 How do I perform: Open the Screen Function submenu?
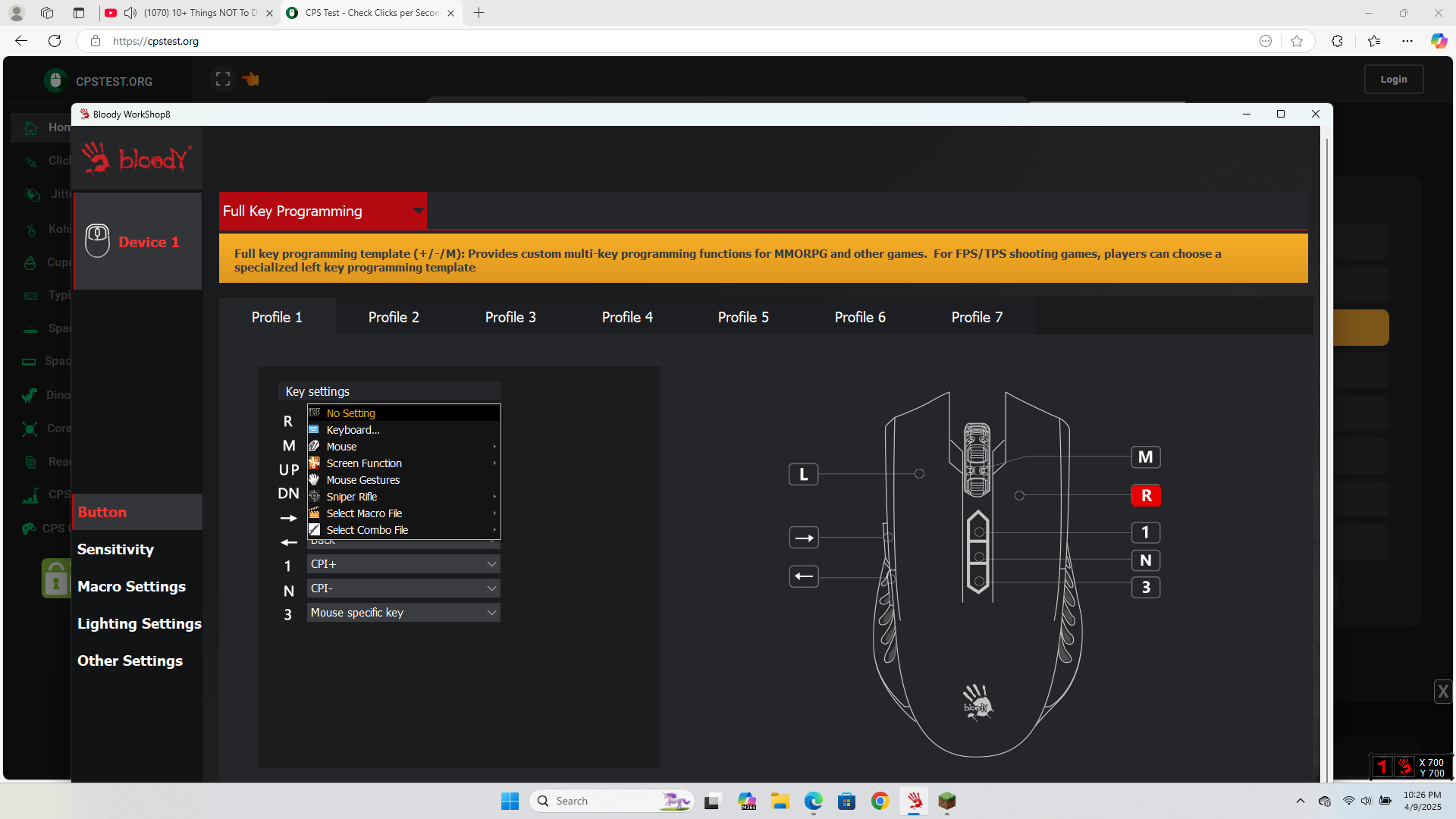click(403, 463)
